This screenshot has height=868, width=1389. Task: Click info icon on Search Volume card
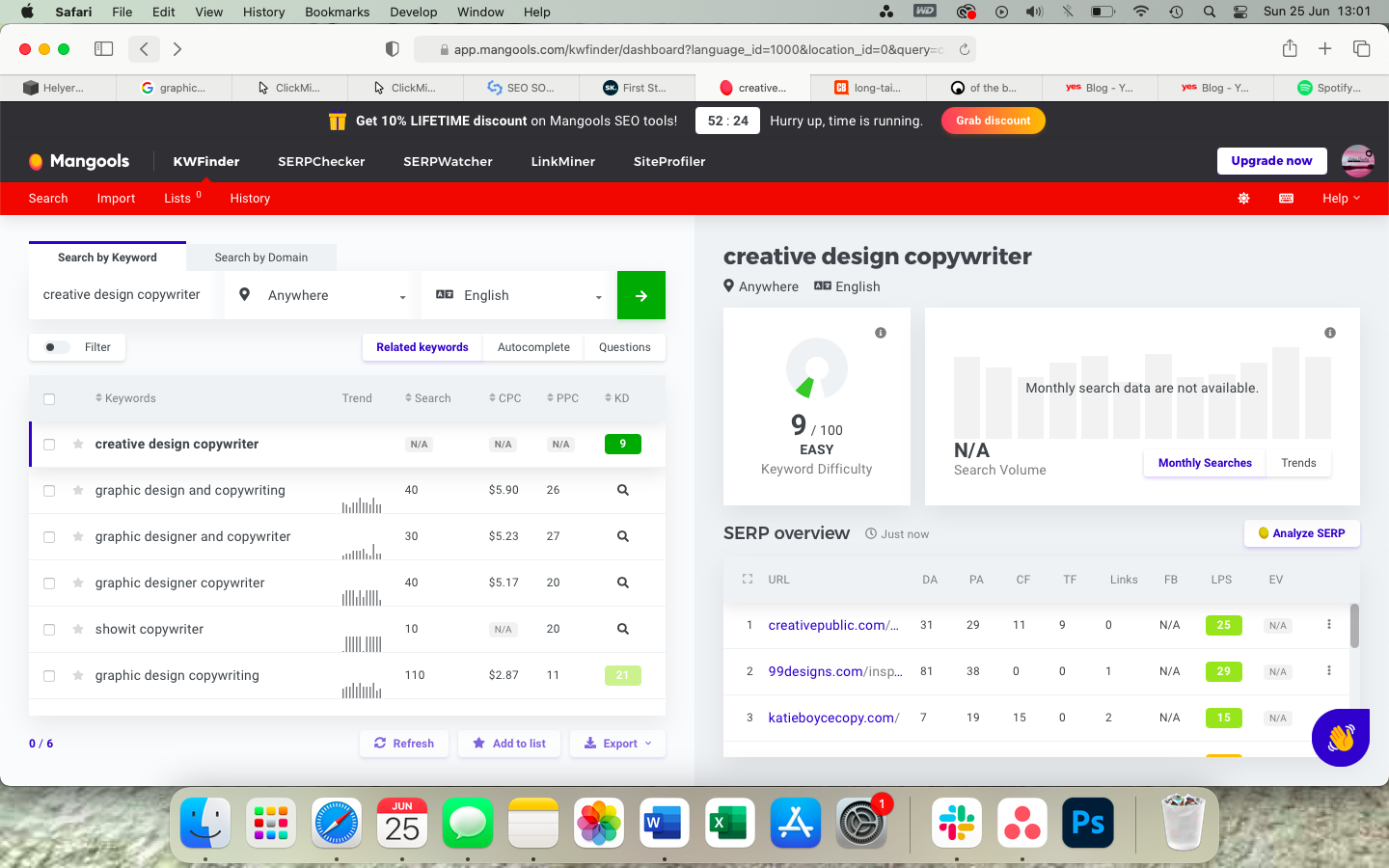(1330, 333)
